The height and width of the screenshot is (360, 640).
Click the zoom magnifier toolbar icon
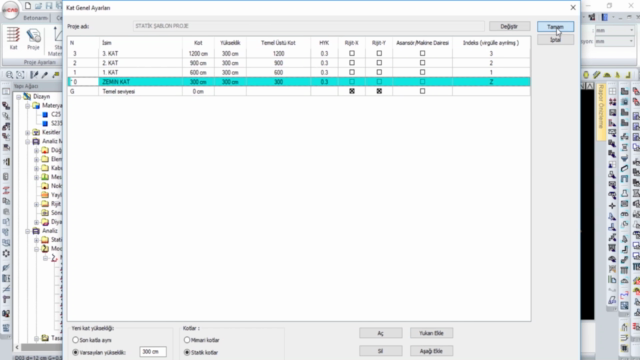[9, 75]
